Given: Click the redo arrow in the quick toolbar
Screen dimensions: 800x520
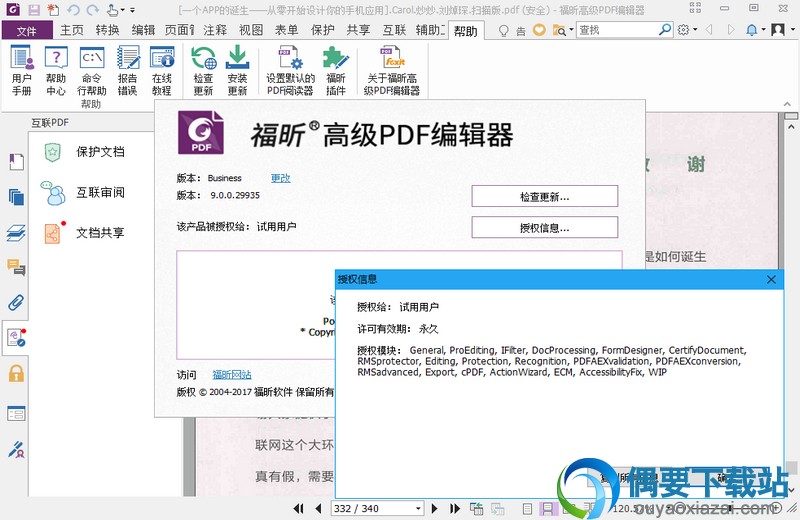Looking at the screenshot, I should [92, 10].
